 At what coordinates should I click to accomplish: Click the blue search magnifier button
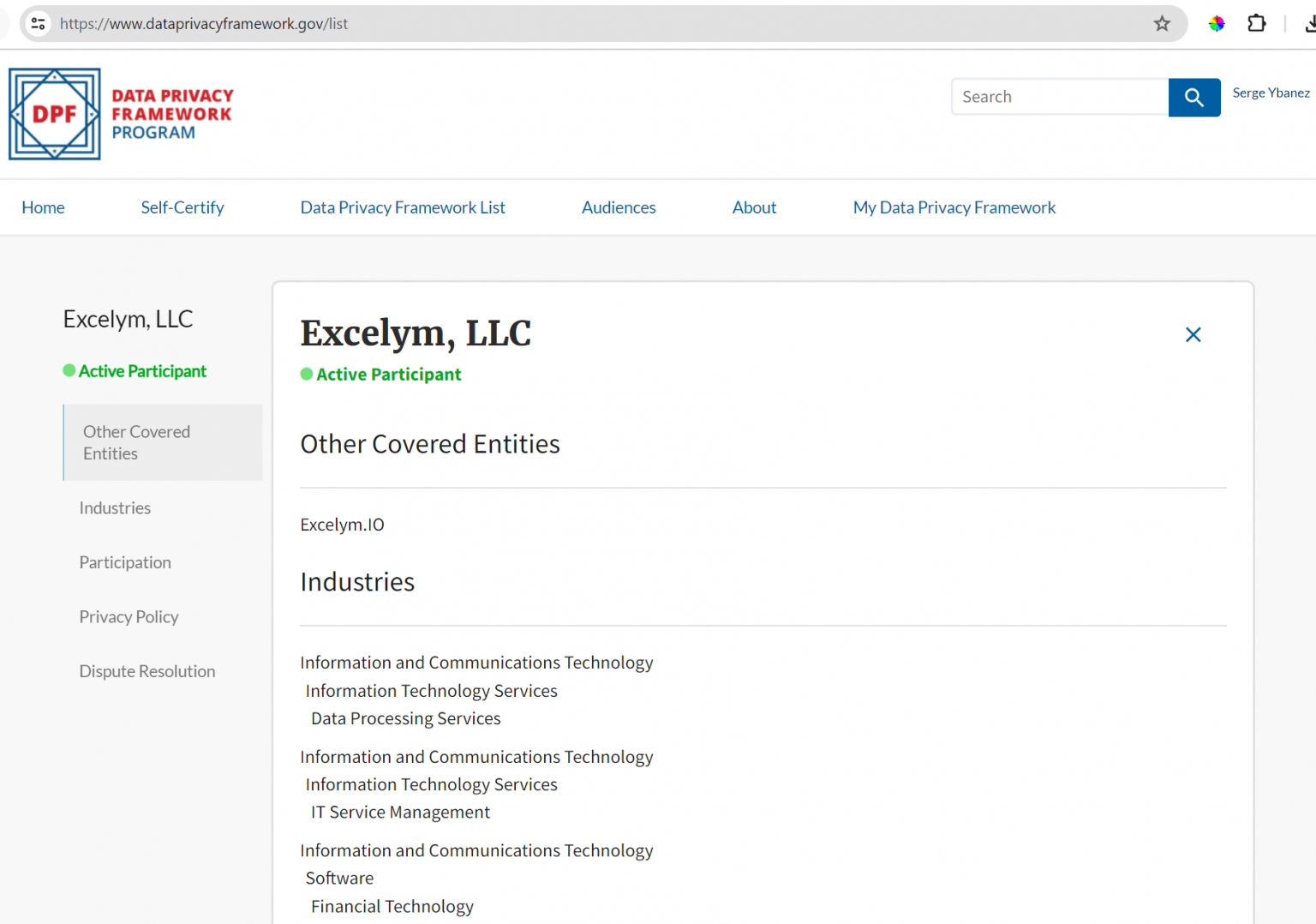(x=1194, y=98)
